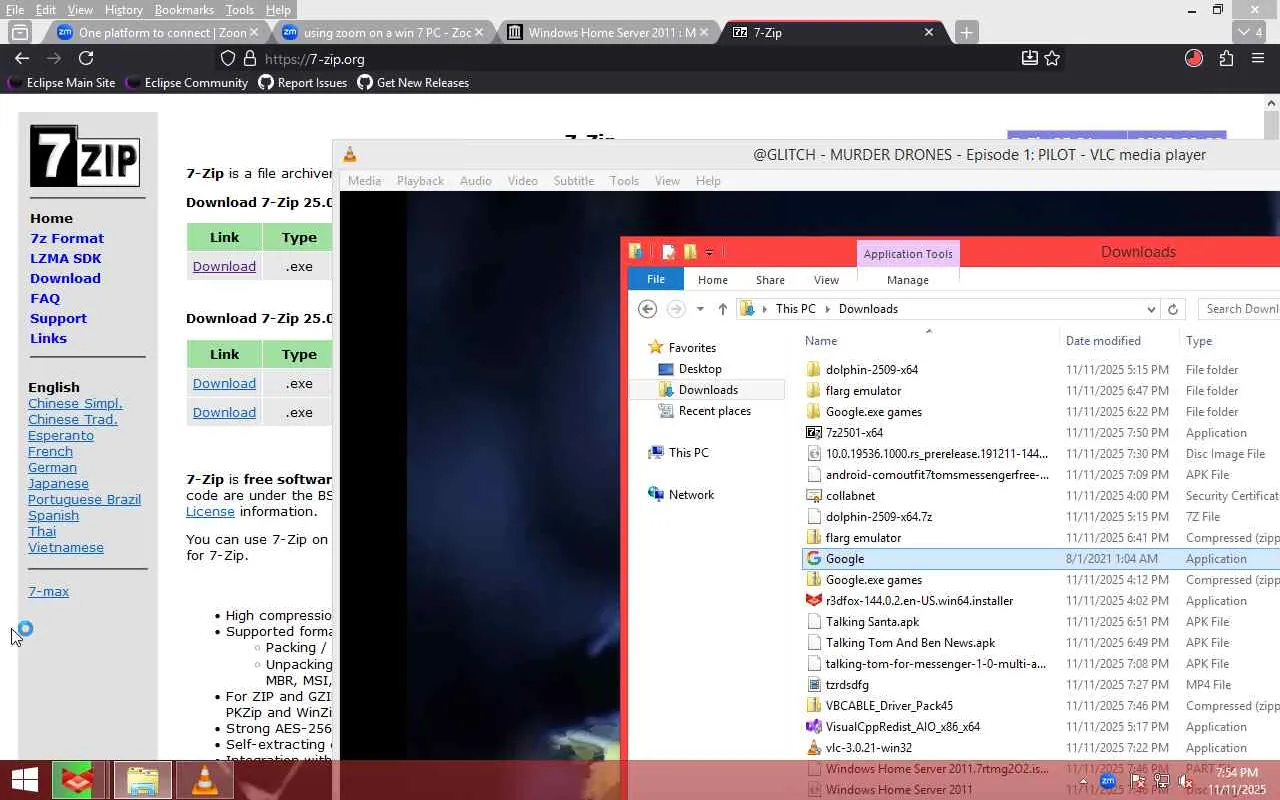Click the volume speaker icon in the system tray
This screenshot has height=800, width=1280.
tap(1185, 781)
